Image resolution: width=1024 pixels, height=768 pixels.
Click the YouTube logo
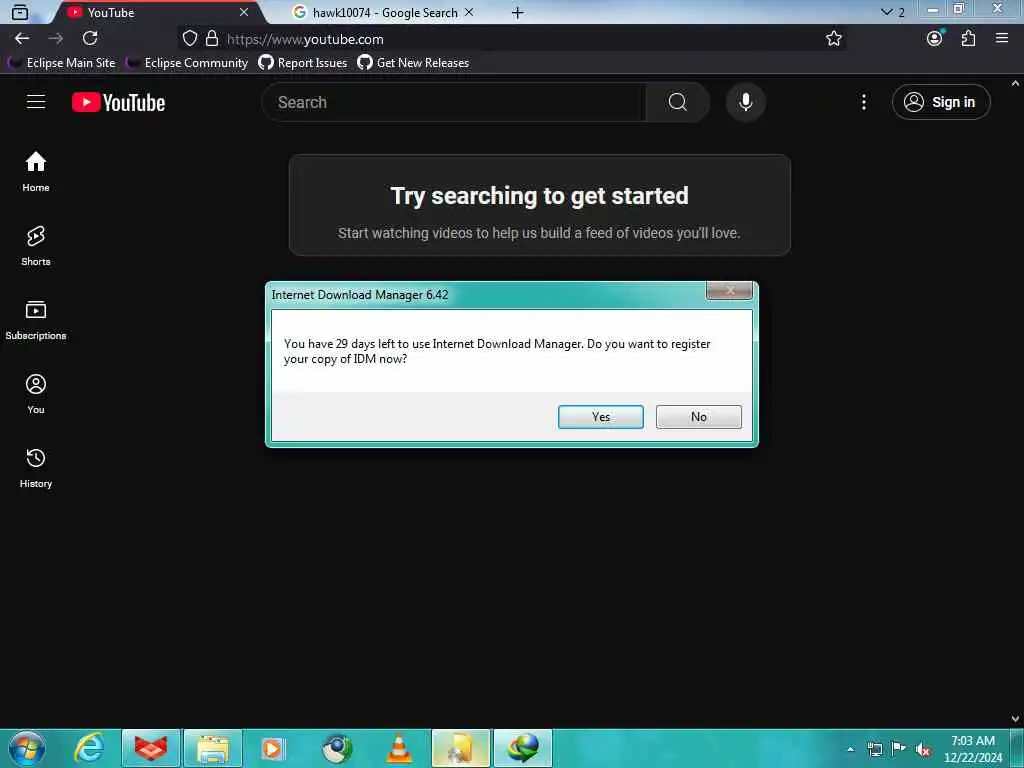118,103
